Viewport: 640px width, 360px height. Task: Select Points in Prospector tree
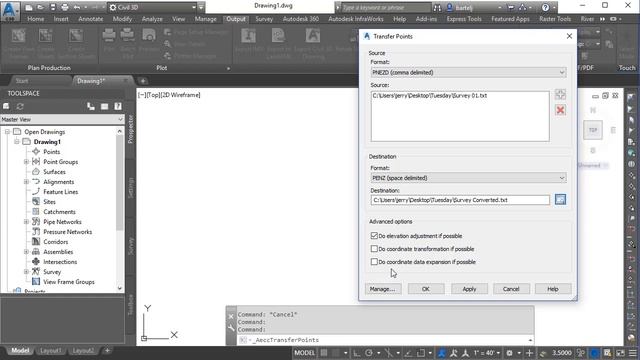pos(51,151)
